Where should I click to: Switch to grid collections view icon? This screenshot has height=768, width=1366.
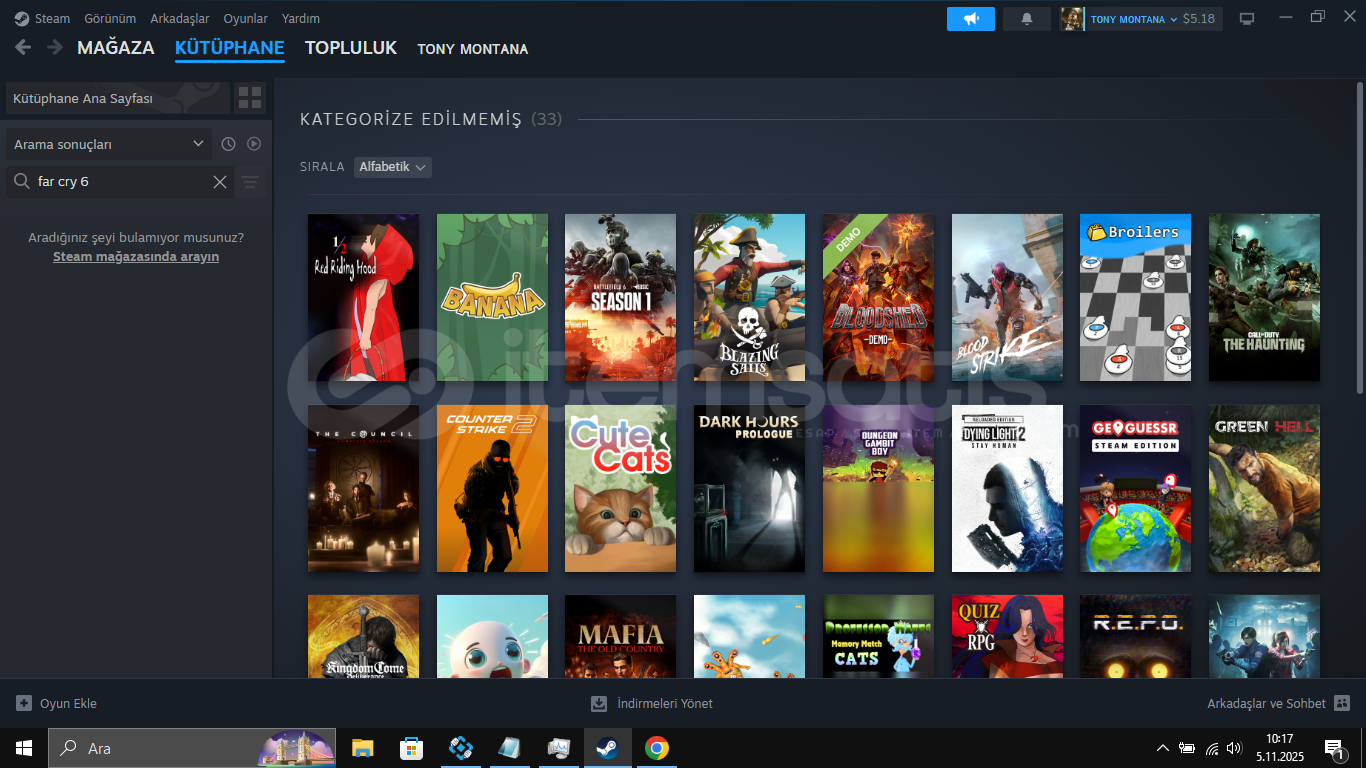(x=250, y=98)
